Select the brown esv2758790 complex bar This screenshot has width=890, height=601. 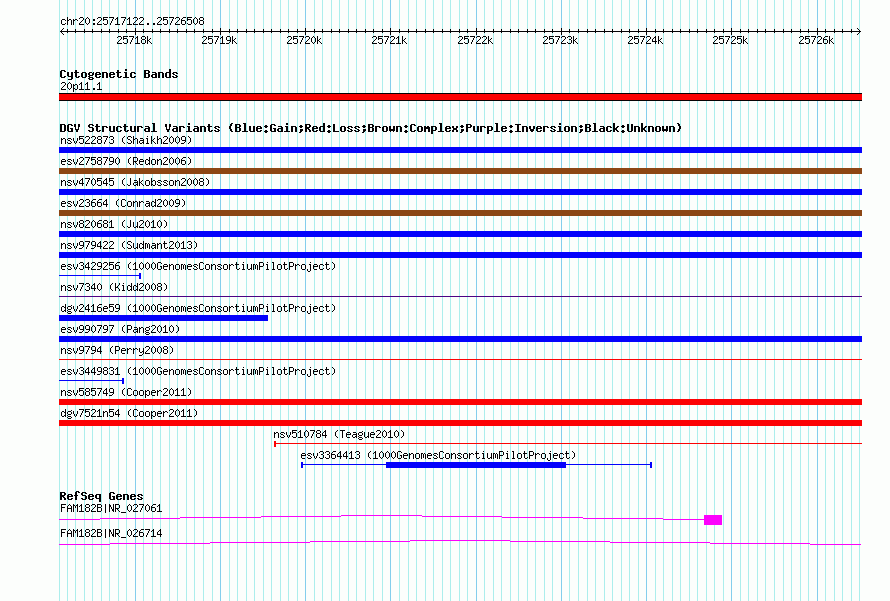point(460,171)
